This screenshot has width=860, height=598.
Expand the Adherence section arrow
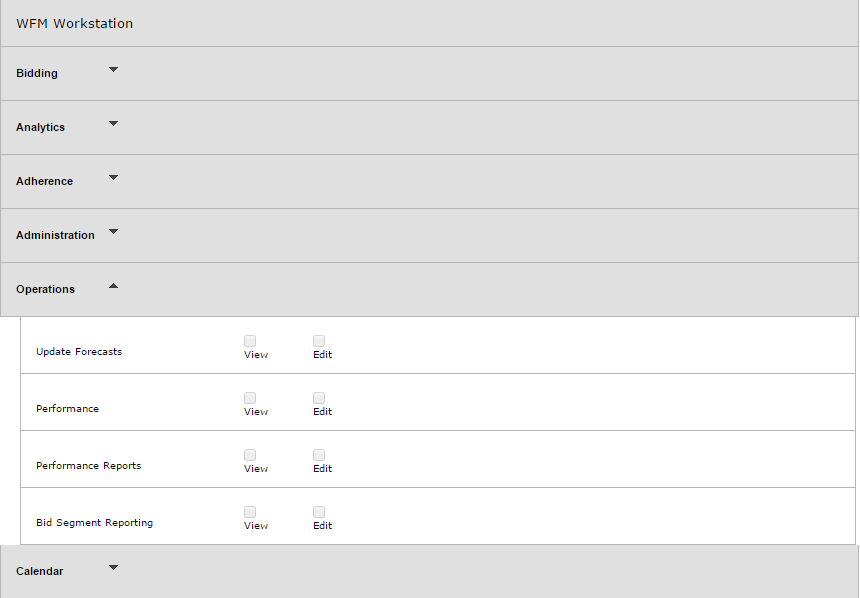(113, 178)
